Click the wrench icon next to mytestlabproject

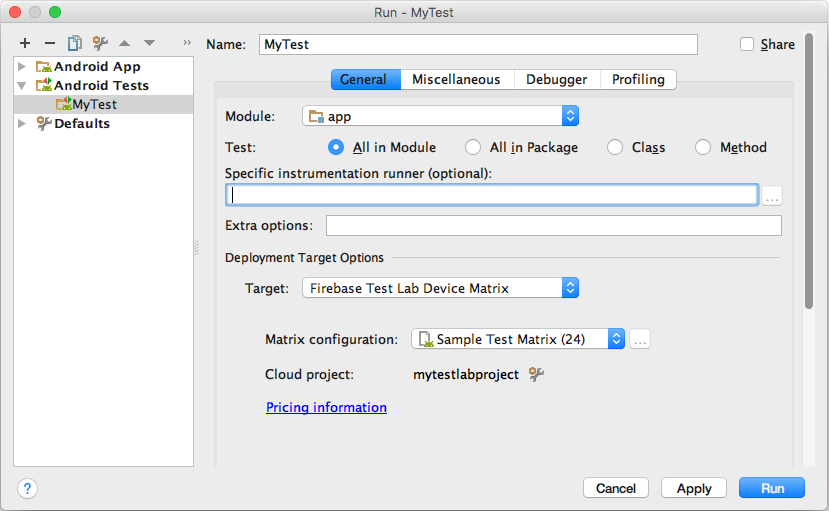click(536, 374)
